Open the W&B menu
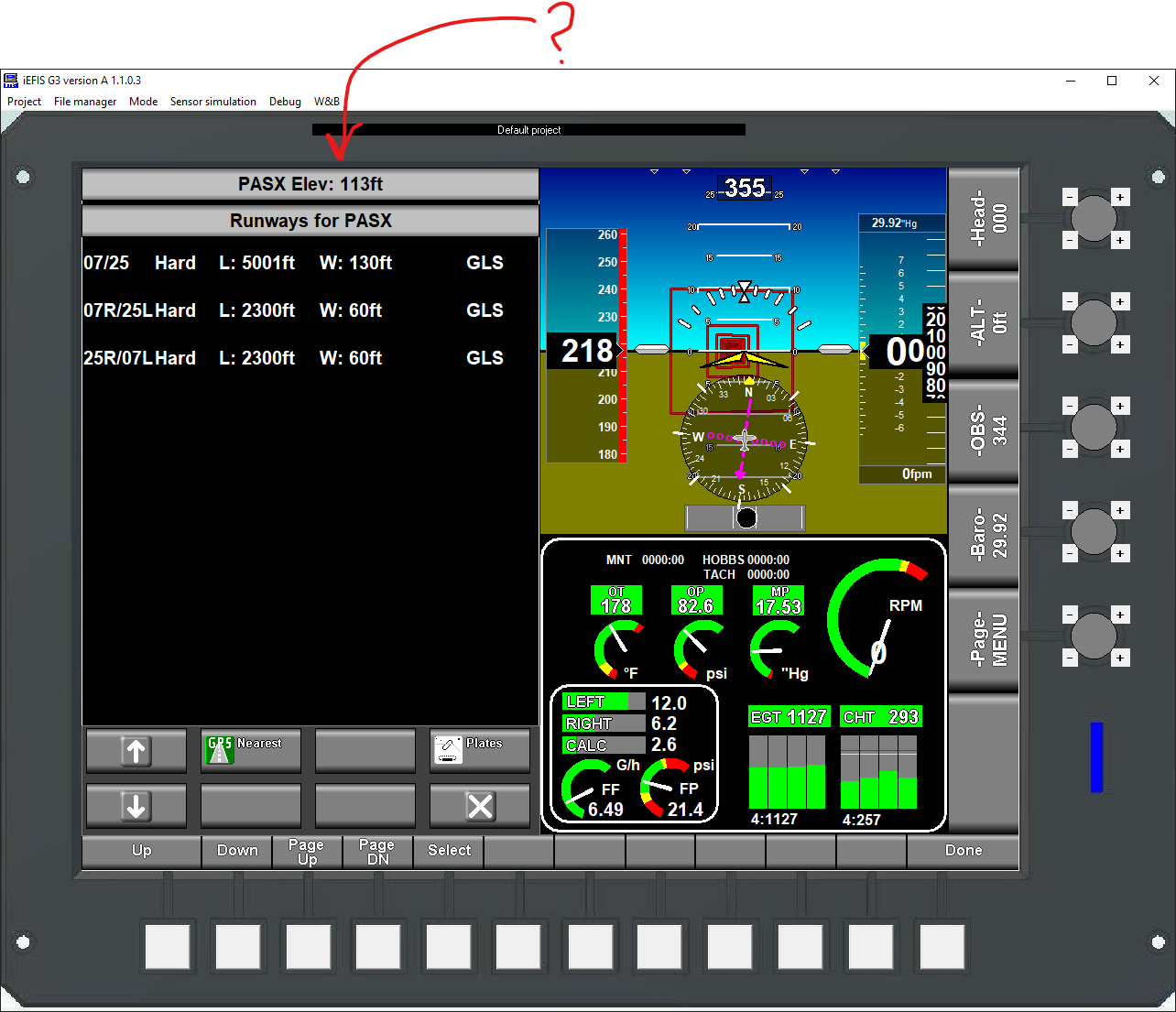This screenshot has width=1176, height=1012. [x=327, y=102]
